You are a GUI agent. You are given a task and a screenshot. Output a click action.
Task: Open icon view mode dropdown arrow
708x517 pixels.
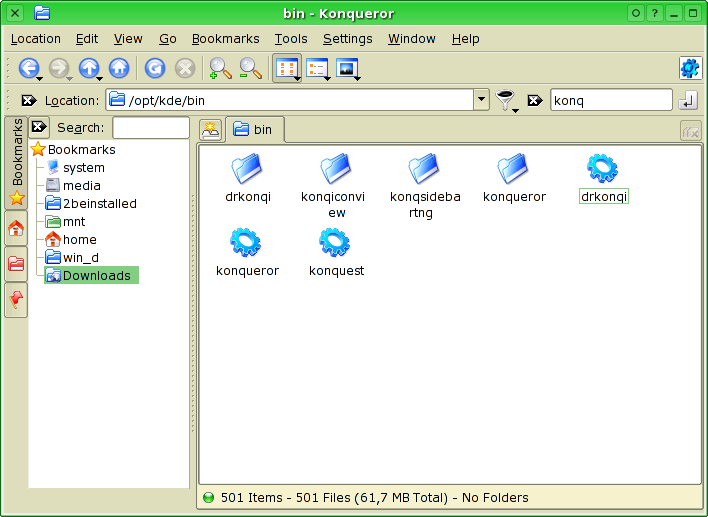(298, 79)
